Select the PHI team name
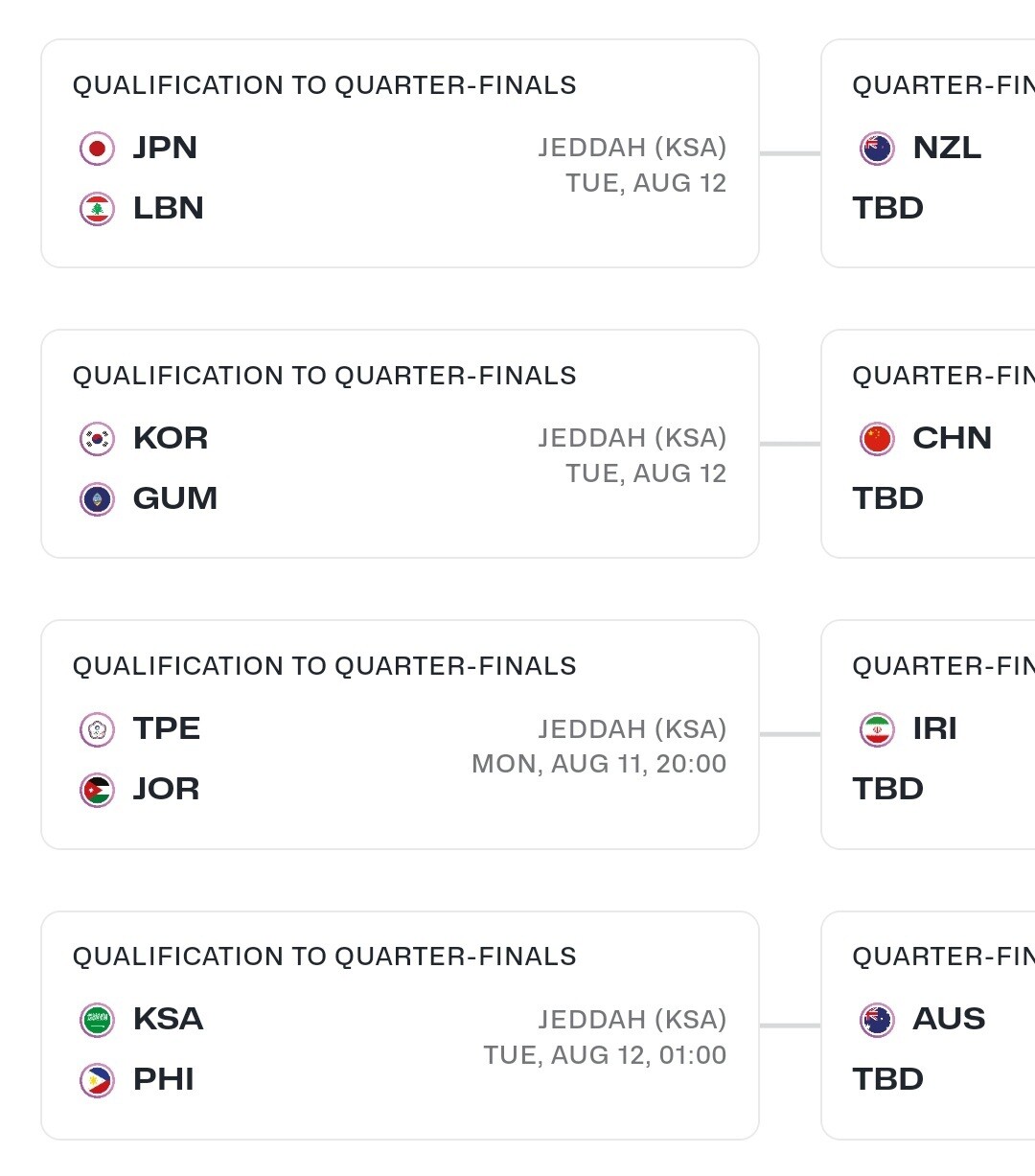The image size is (1035, 1176). pos(164,1079)
